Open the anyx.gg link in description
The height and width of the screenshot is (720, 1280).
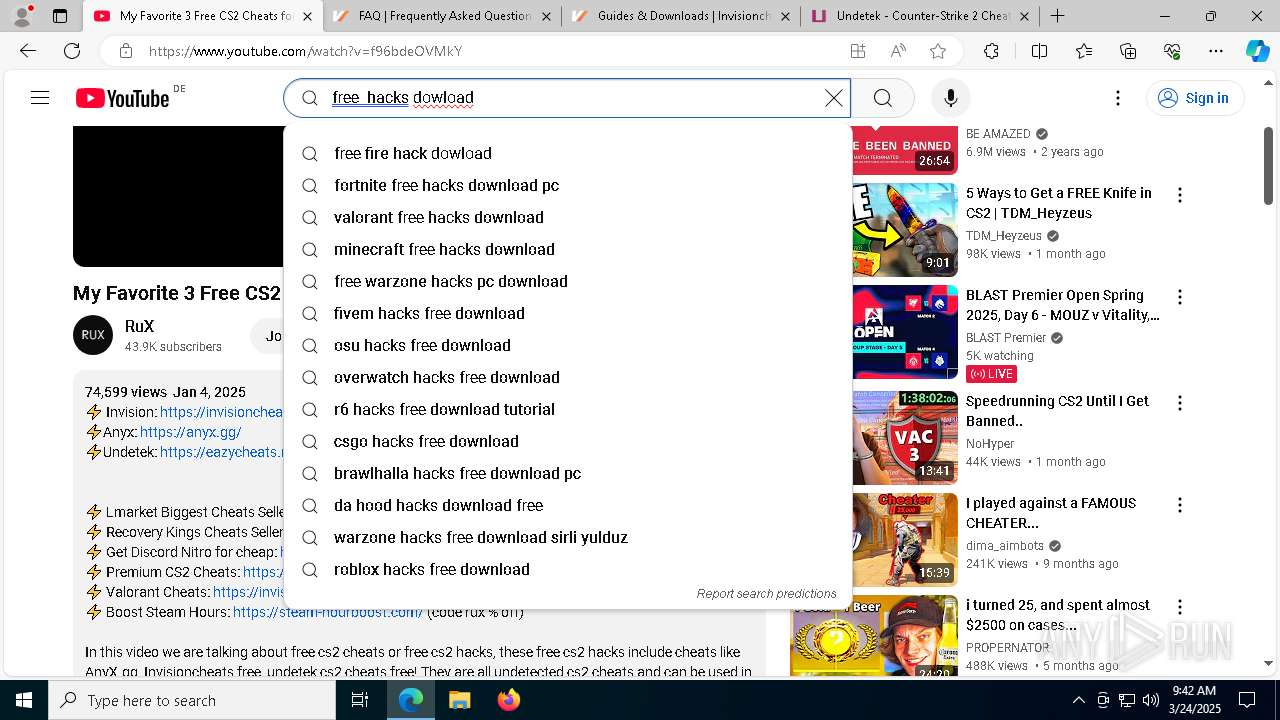(190, 432)
